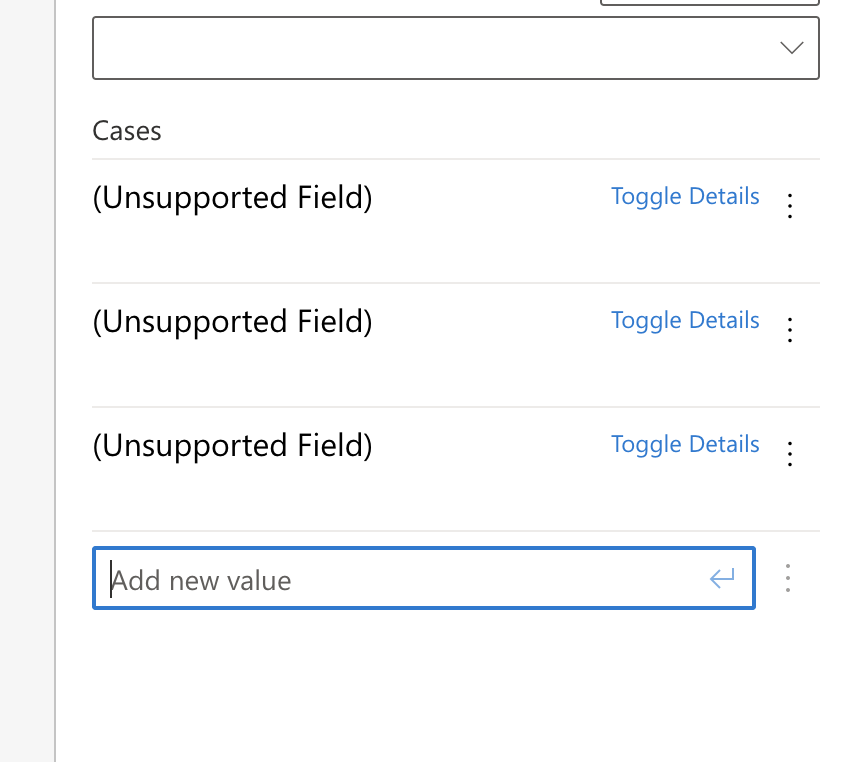The width and height of the screenshot is (852, 762).
Task: Open more options for third Unsupported Field
Action: click(790, 454)
